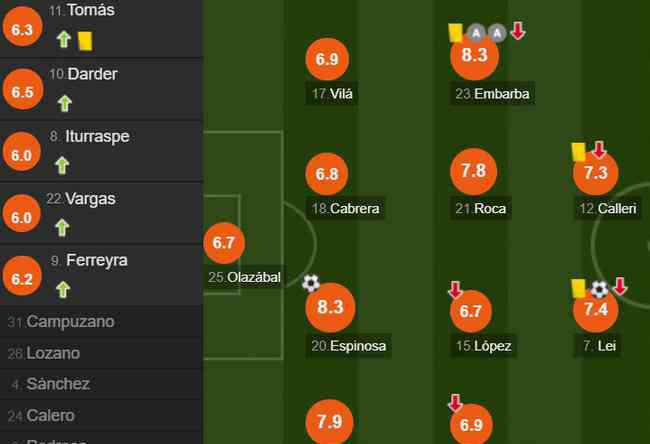Click the yellow card icon on Calleri
Image resolution: width=650 pixels, height=444 pixels.
(579, 152)
